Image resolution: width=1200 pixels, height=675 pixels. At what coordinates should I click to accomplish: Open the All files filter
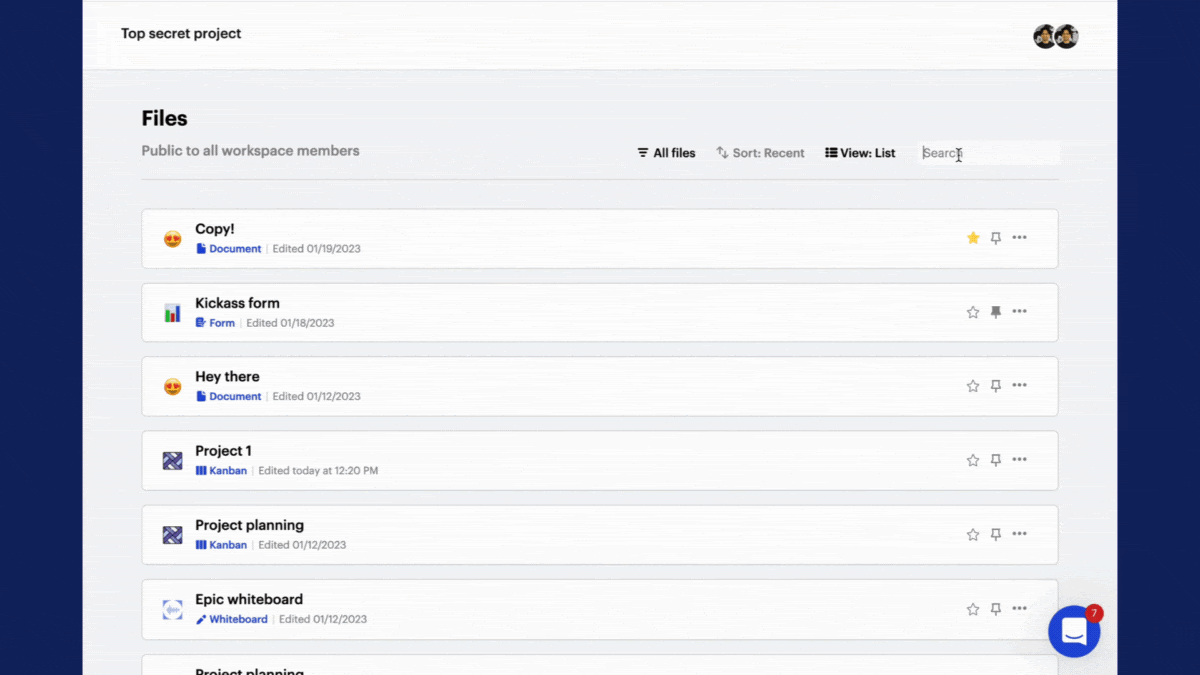[x=666, y=153]
